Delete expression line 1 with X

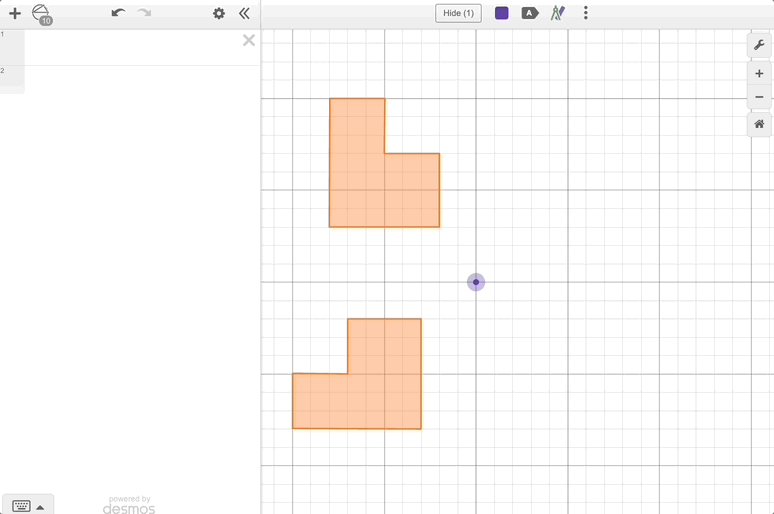(x=249, y=40)
